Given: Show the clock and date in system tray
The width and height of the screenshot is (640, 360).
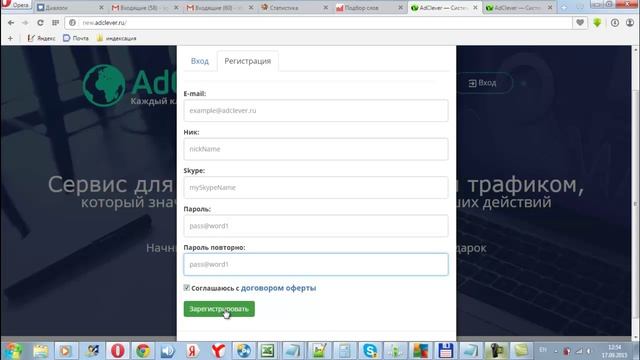Looking at the screenshot, I should coord(614,351).
